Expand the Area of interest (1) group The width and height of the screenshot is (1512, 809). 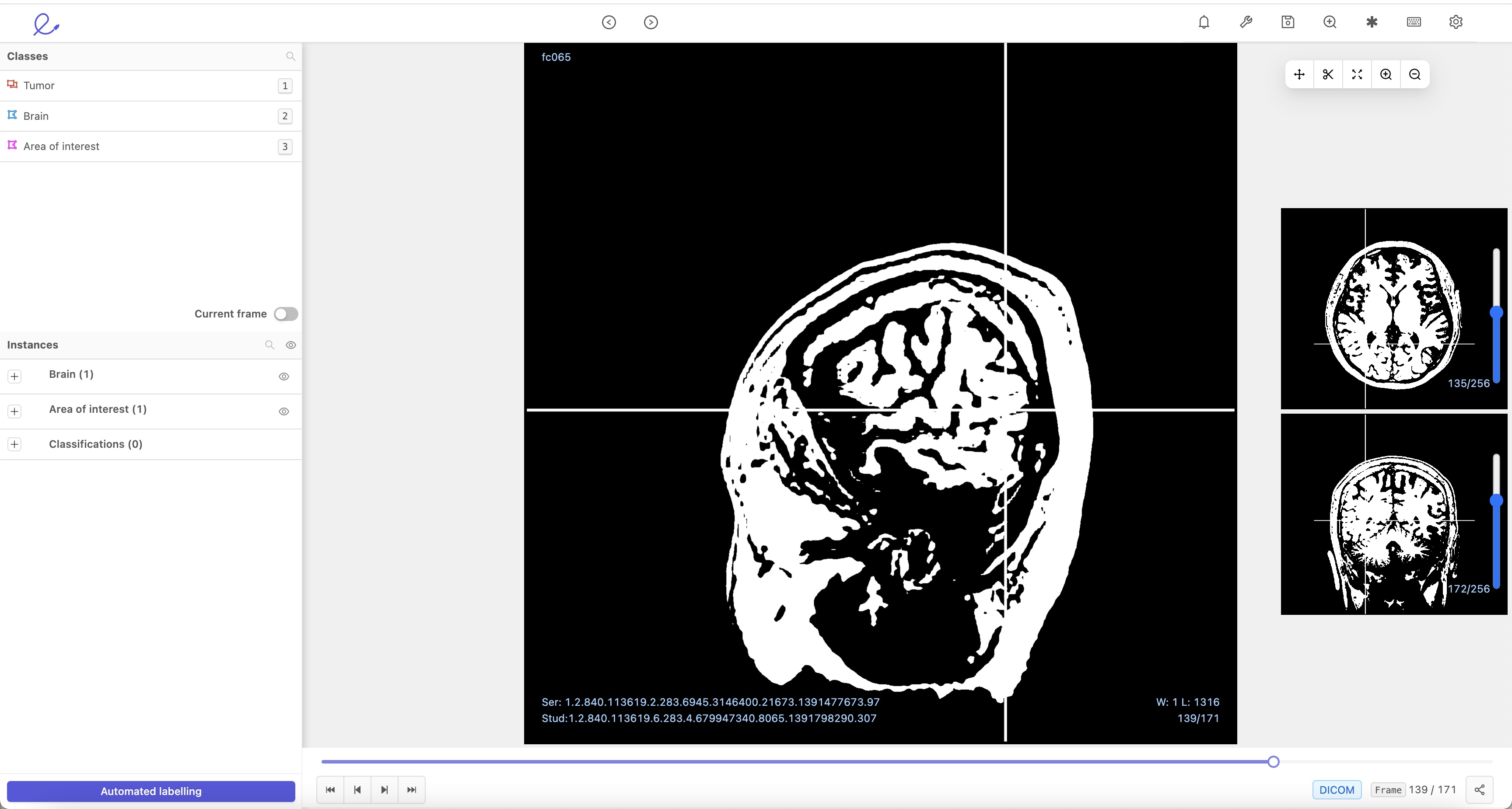[x=15, y=411]
